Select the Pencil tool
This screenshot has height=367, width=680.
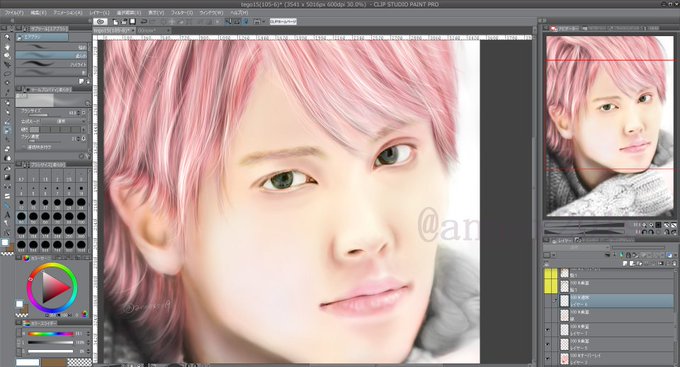click(x=7, y=112)
